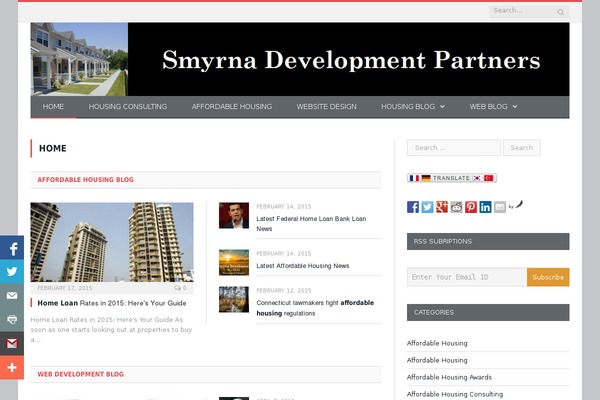
Task: Click the Google Plus icon in social row
Action: pos(442,207)
